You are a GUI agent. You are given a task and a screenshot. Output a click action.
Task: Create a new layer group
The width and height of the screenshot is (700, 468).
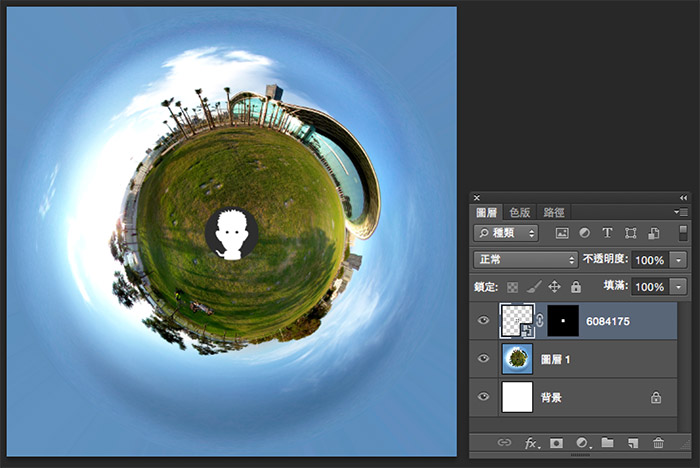tap(608, 442)
